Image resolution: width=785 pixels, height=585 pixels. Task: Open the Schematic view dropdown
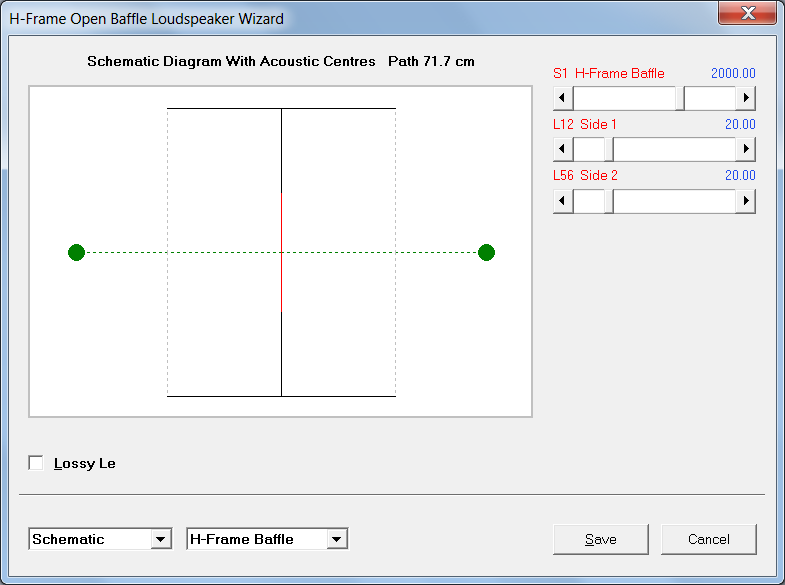tap(161, 539)
